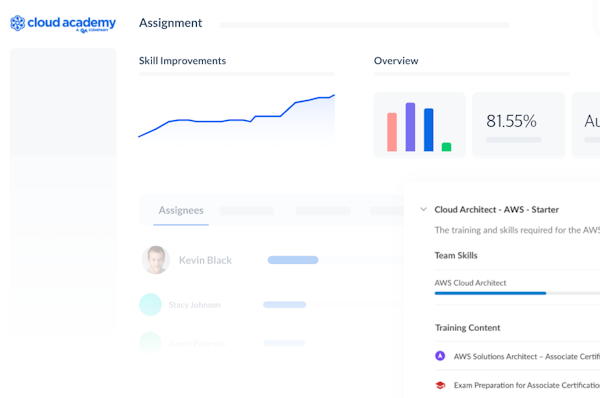Click Stacy Johnson's progress bar
This screenshot has height=398, width=600.
point(284,305)
